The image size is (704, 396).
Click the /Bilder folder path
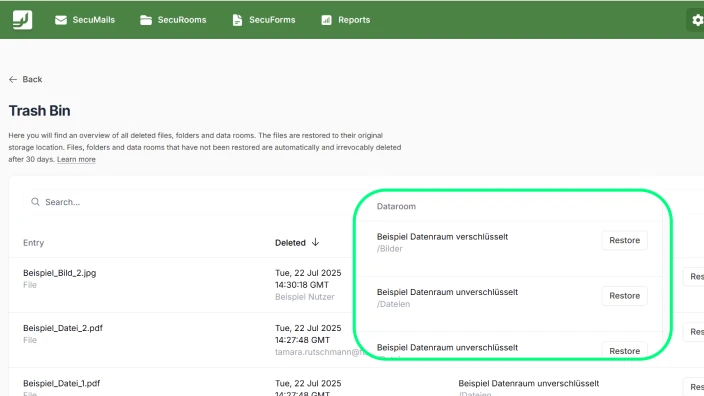(x=390, y=249)
